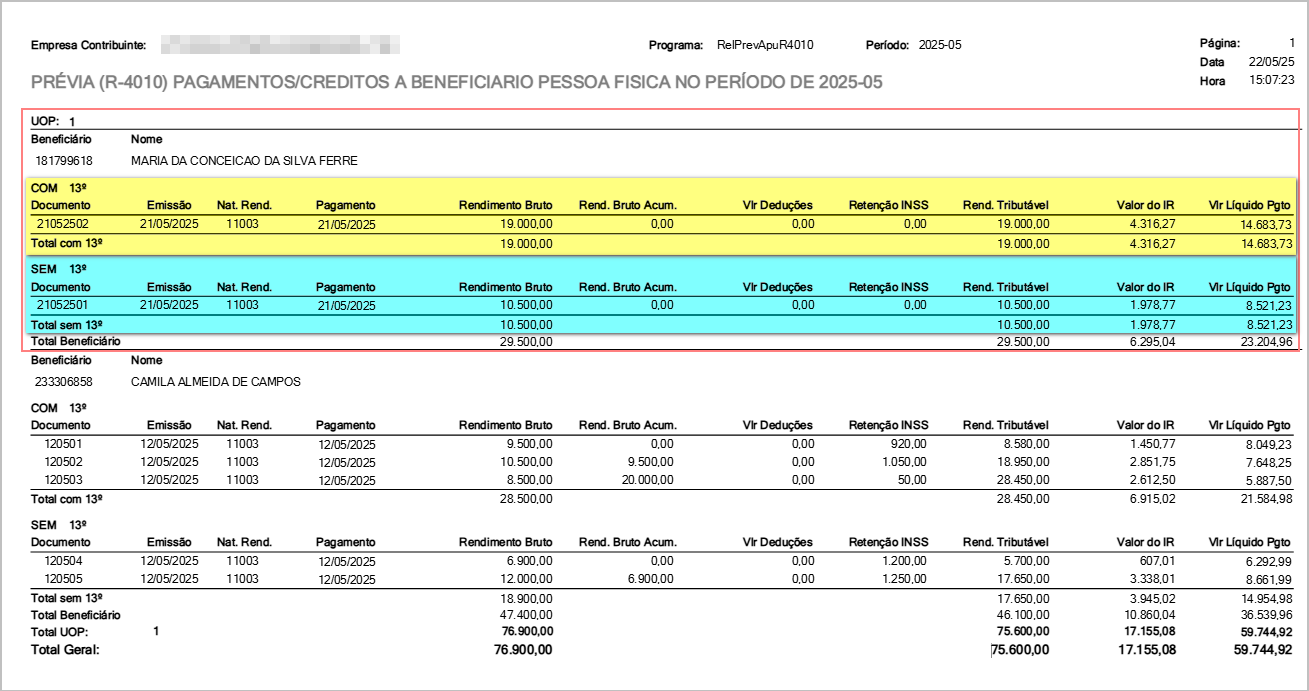Click document number "21052502"
1309x691 pixels.
(63, 224)
